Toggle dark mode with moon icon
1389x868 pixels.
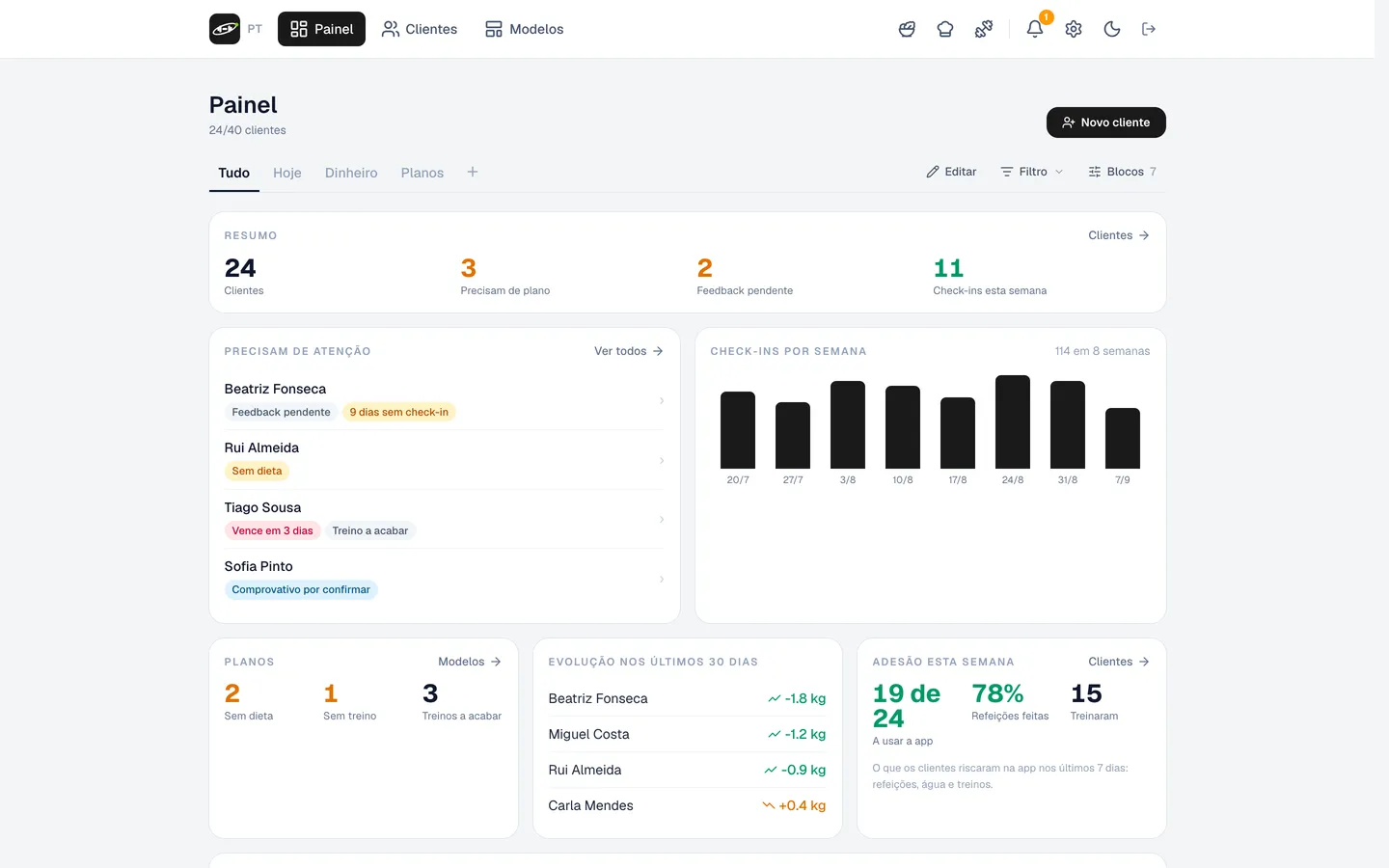pos(1112,29)
